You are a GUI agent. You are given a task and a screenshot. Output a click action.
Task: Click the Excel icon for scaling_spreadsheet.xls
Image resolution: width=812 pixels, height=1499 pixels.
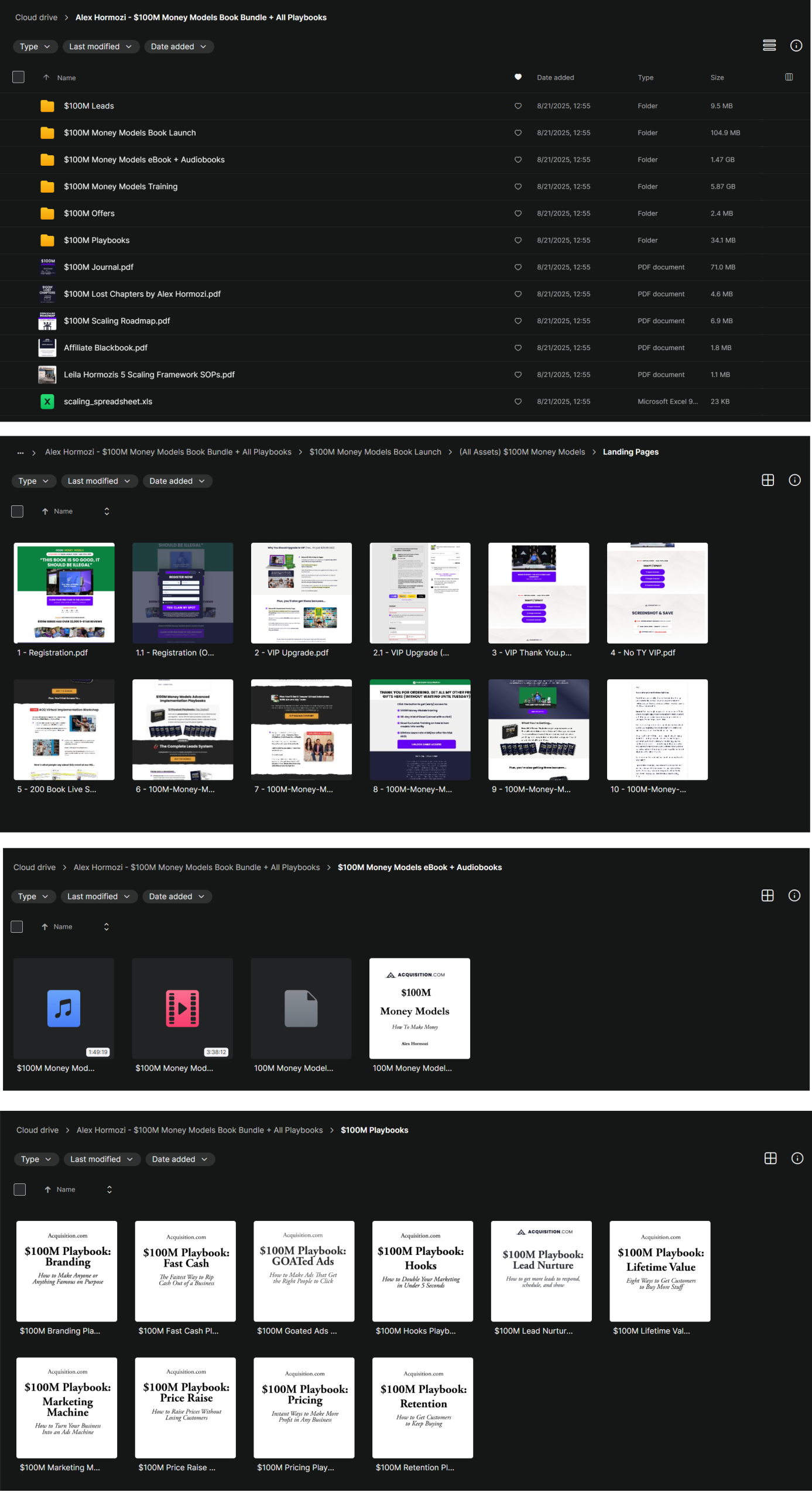47,401
